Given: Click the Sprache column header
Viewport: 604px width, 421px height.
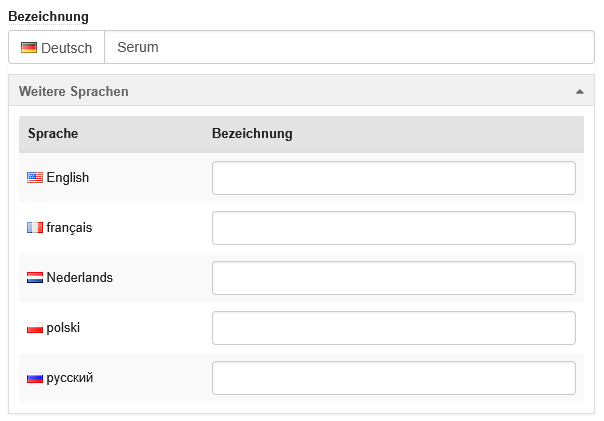Looking at the screenshot, I should (x=53, y=133).
